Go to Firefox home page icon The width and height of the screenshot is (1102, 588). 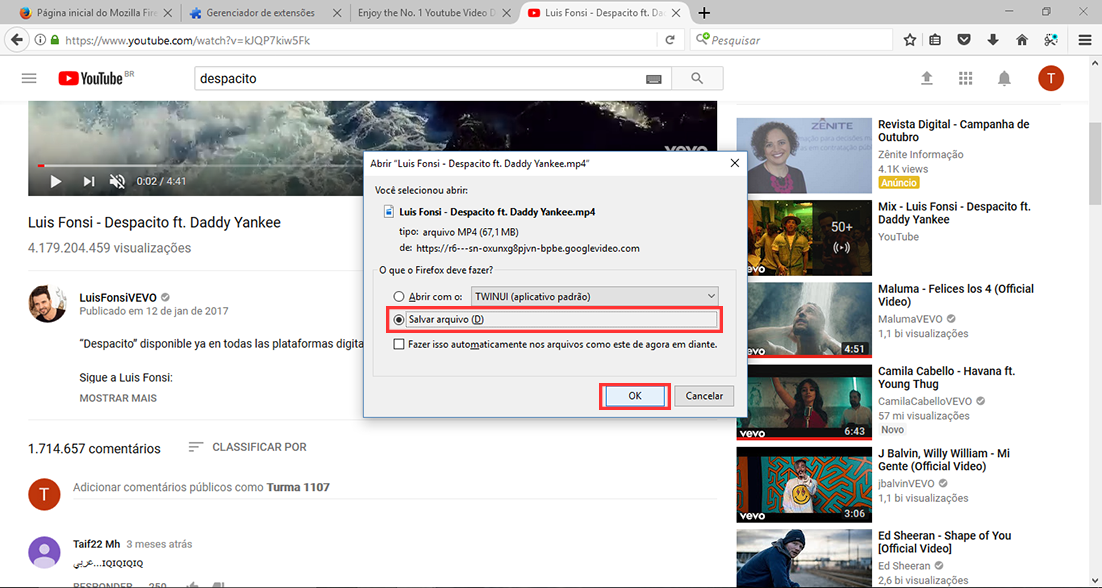click(x=1022, y=40)
